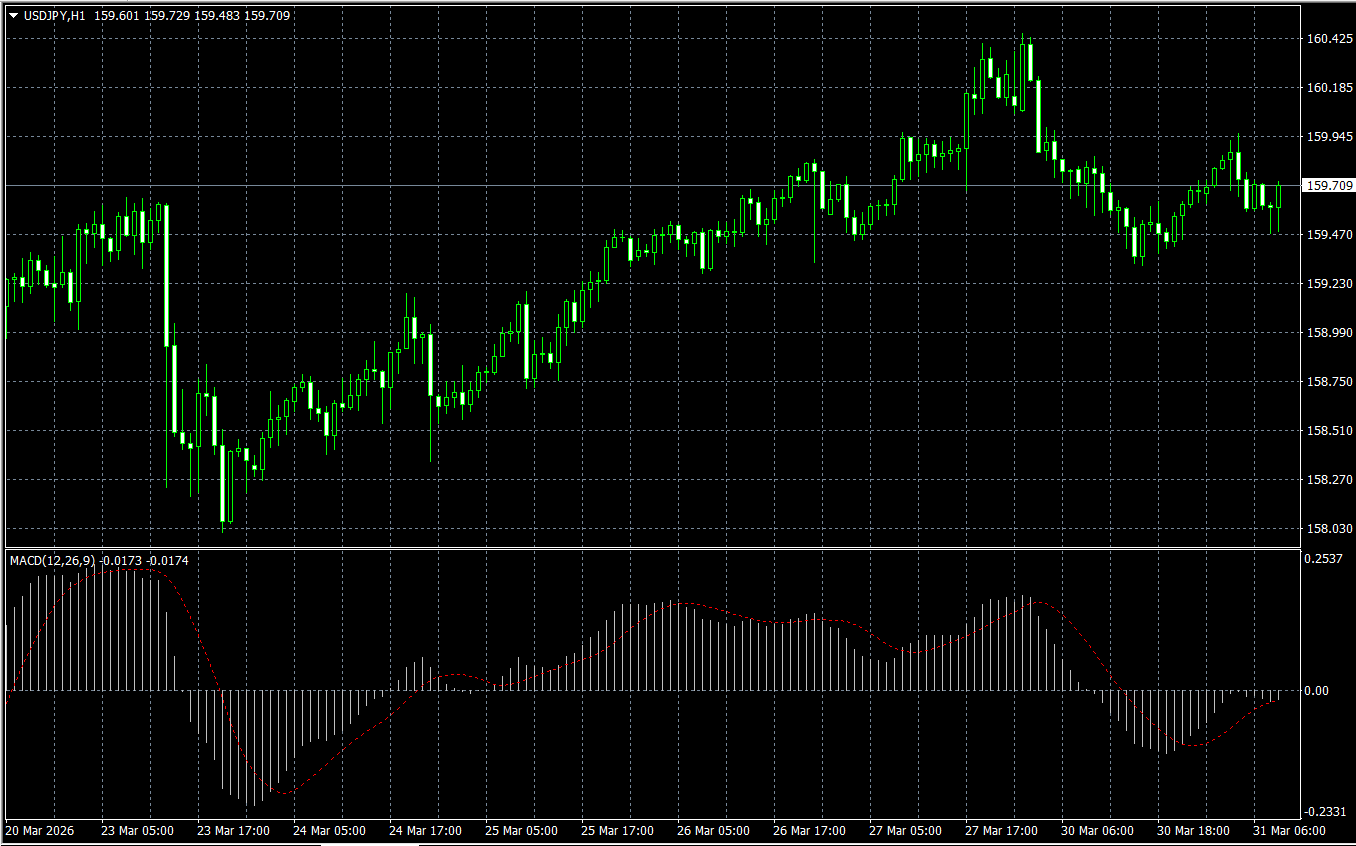Click the MACD -0.2331 scale minimum label
1356x846 pixels.
tap(1326, 812)
